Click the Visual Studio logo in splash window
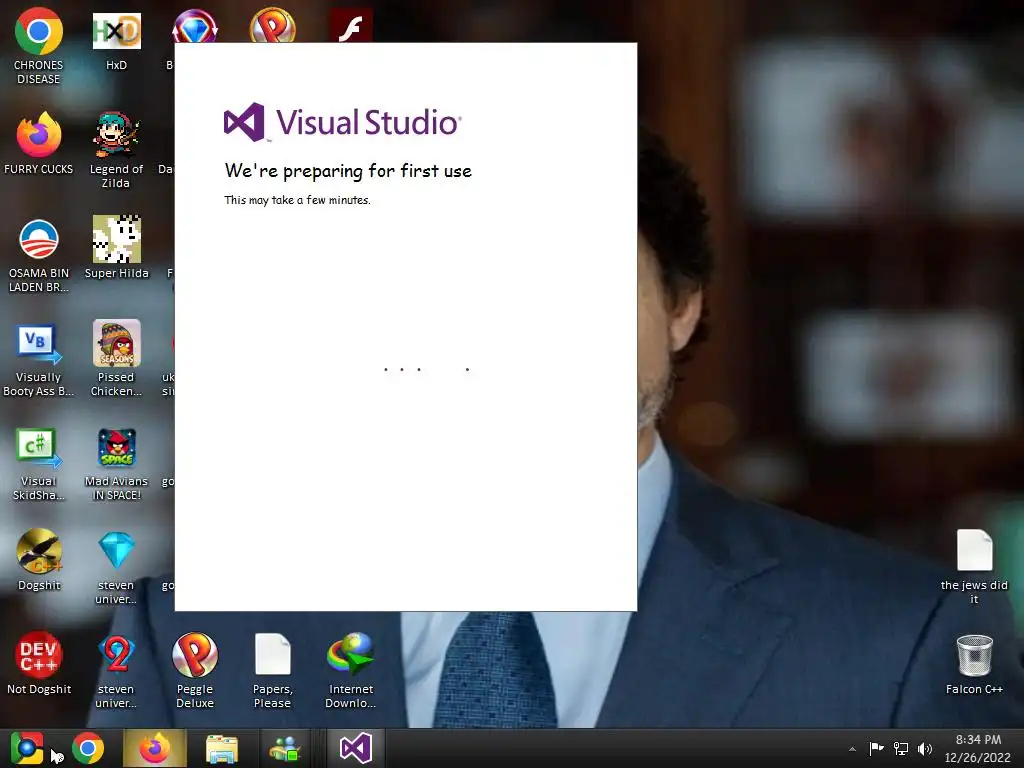 click(x=342, y=122)
